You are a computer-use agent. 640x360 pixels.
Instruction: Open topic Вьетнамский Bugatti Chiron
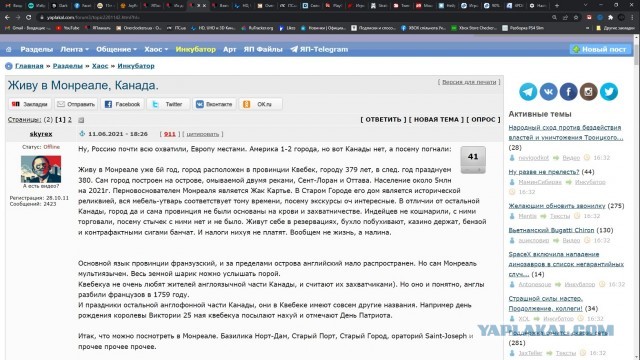tap(551, 230)
